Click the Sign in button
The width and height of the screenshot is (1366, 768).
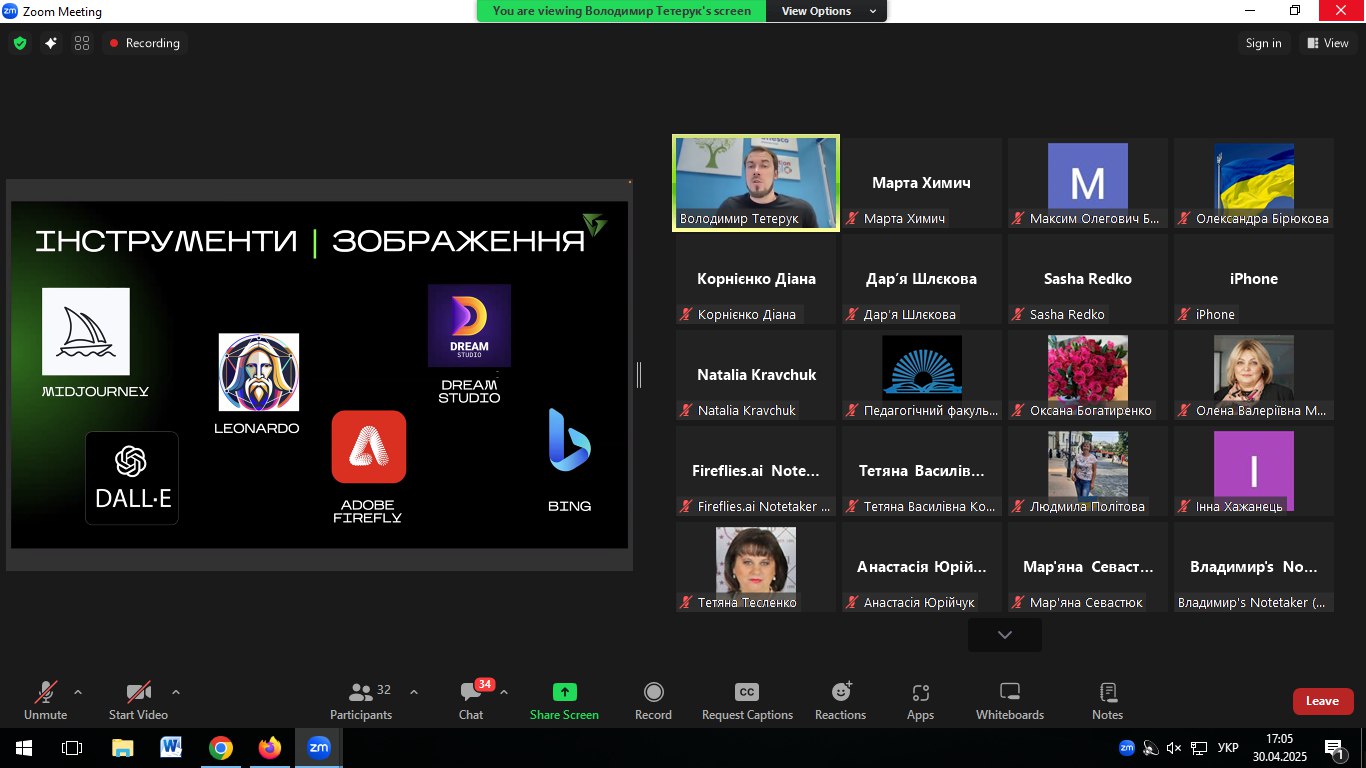pos(1264,43)
